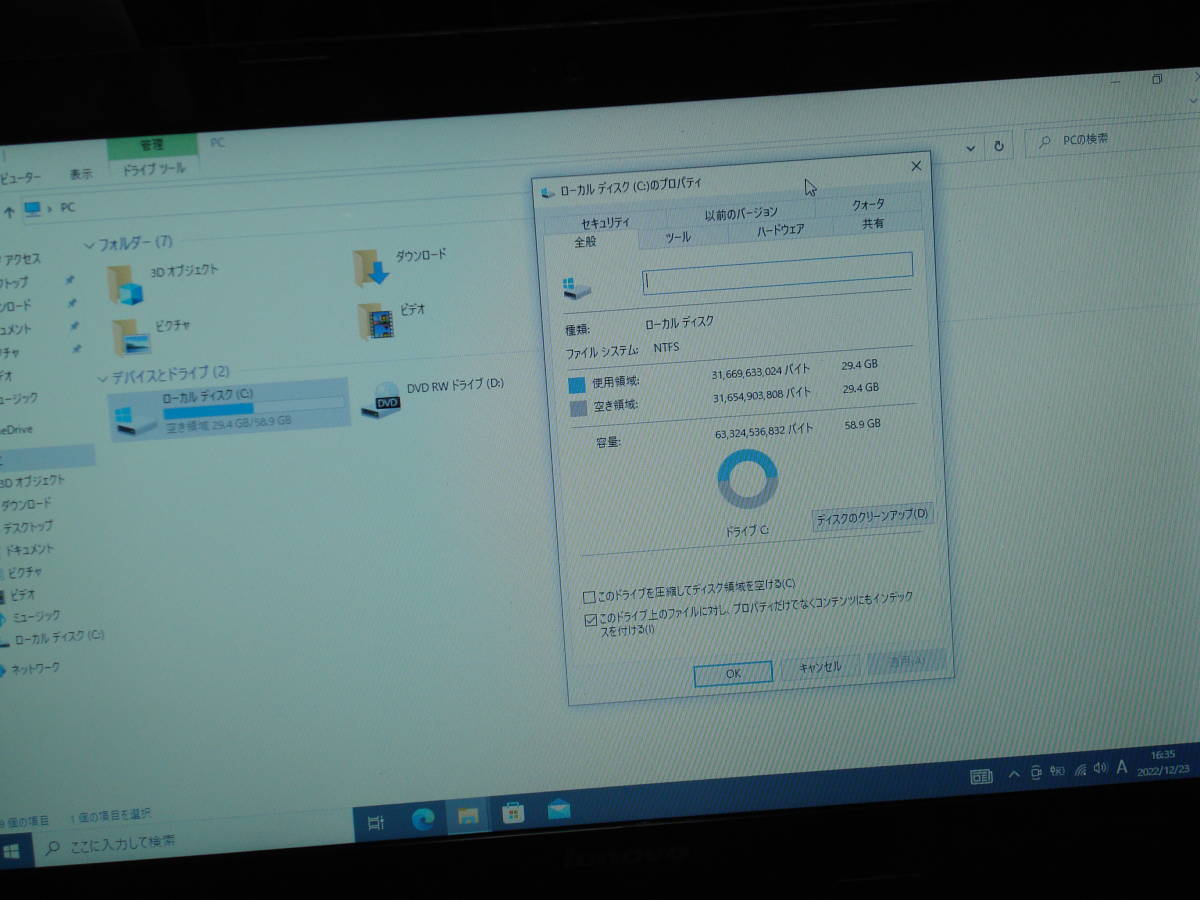Uncheck the index file contents checkbox
Screen dimensions: 1200x900
click(591, 621)
